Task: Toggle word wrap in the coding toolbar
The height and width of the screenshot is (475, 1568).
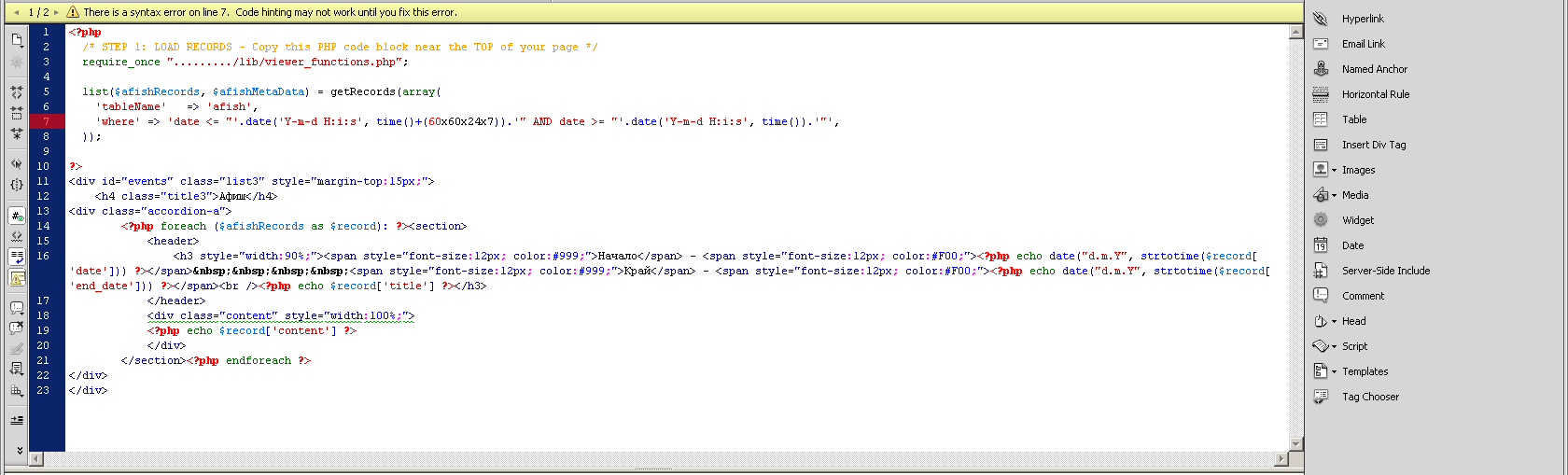Action: tap(17, 257)
